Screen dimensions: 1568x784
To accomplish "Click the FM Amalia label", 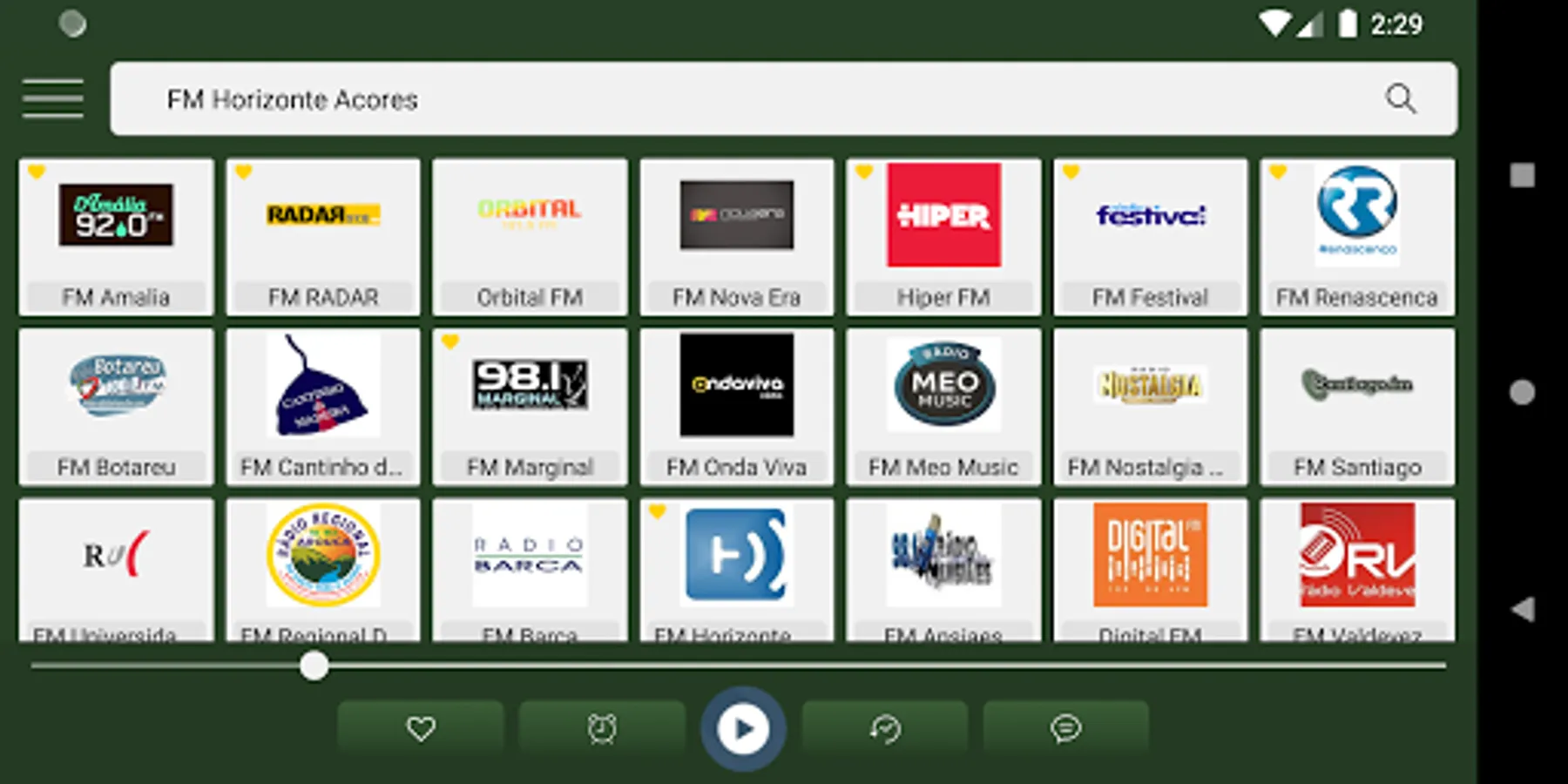I will coord(116,298).
